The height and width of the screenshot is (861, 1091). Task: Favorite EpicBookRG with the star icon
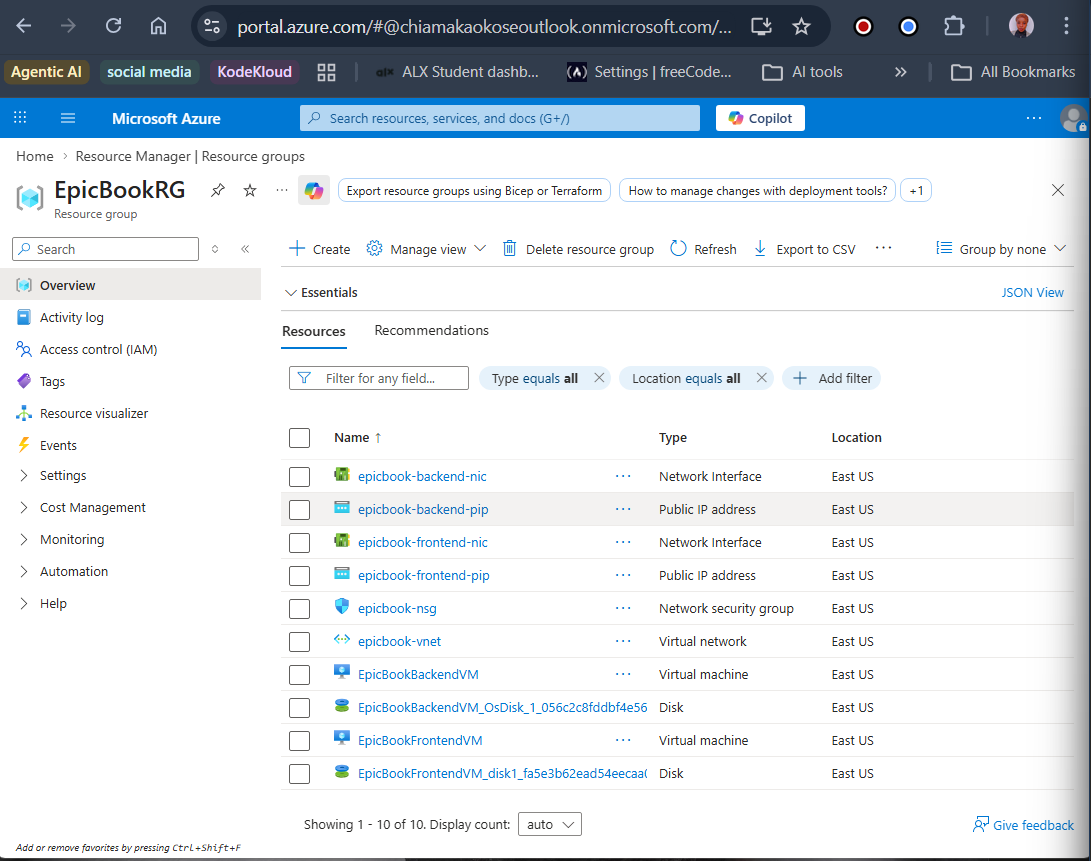pos(250,190)
